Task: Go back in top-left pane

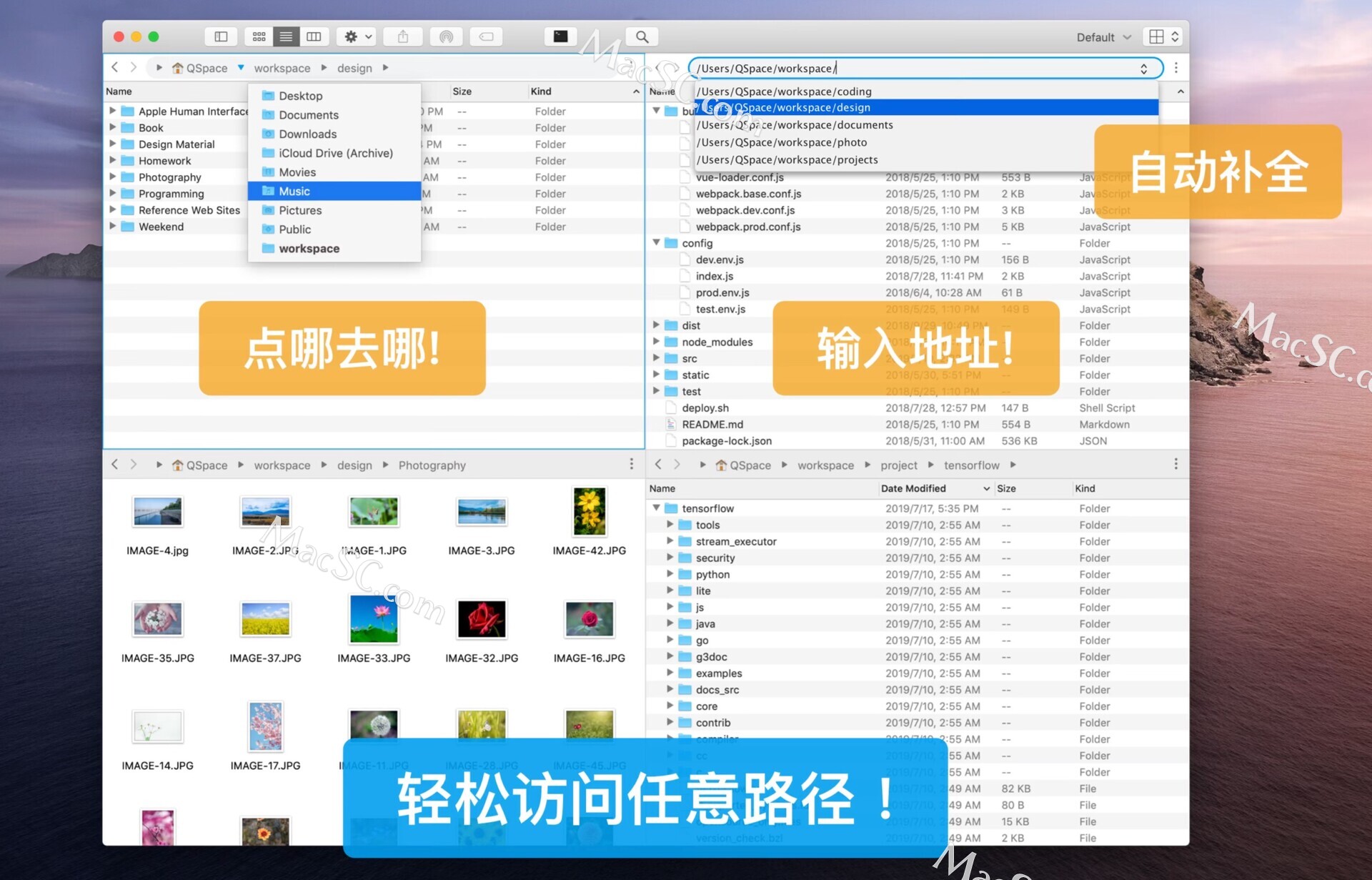Action: point(115,67)
